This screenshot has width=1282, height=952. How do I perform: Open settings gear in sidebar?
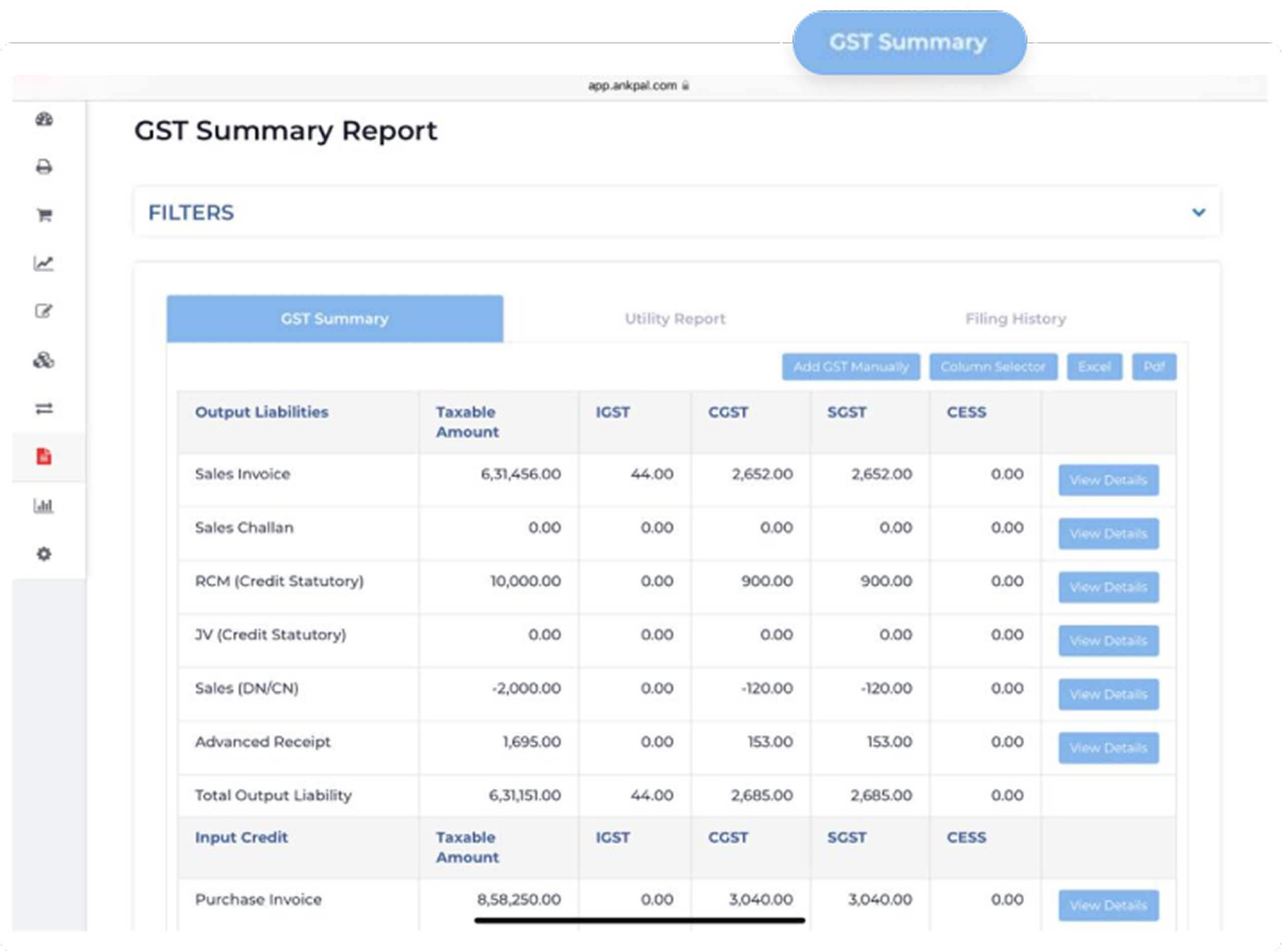(45, 555)
